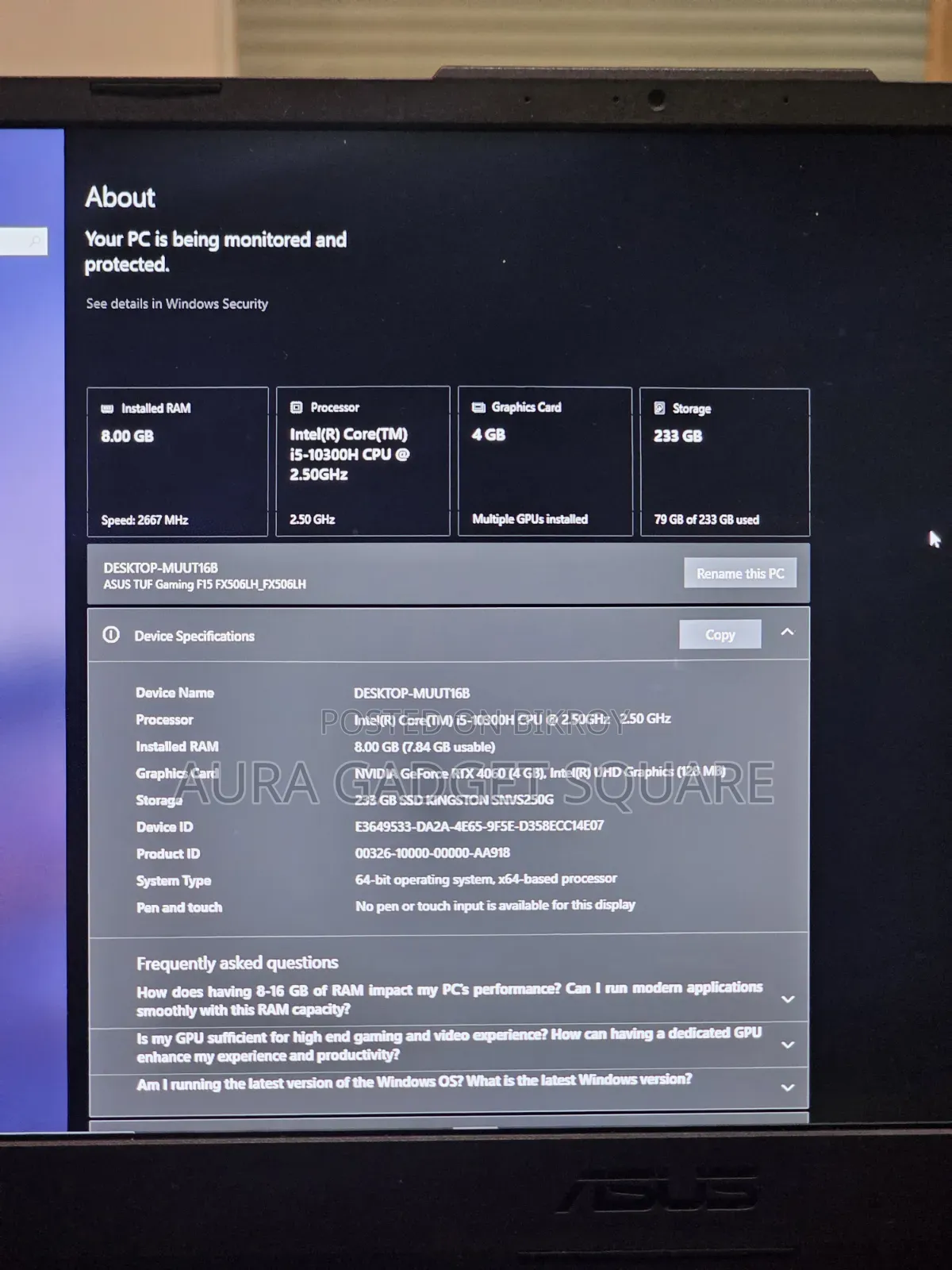
Task: Click the Frequently asked questions heading
Action: click(x=237, y=963)
